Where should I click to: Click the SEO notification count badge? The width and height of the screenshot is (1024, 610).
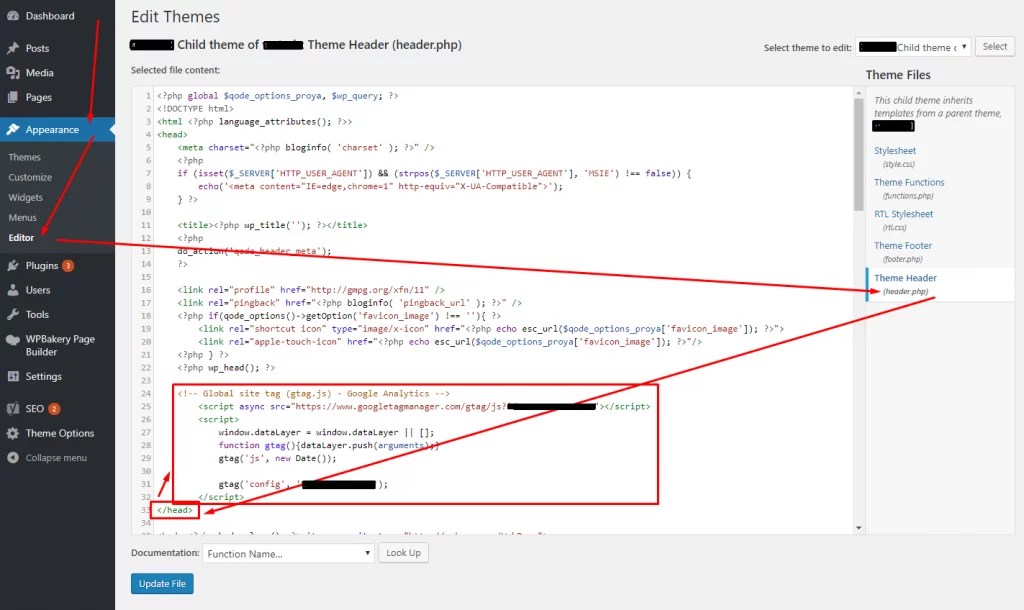point(54,409)
